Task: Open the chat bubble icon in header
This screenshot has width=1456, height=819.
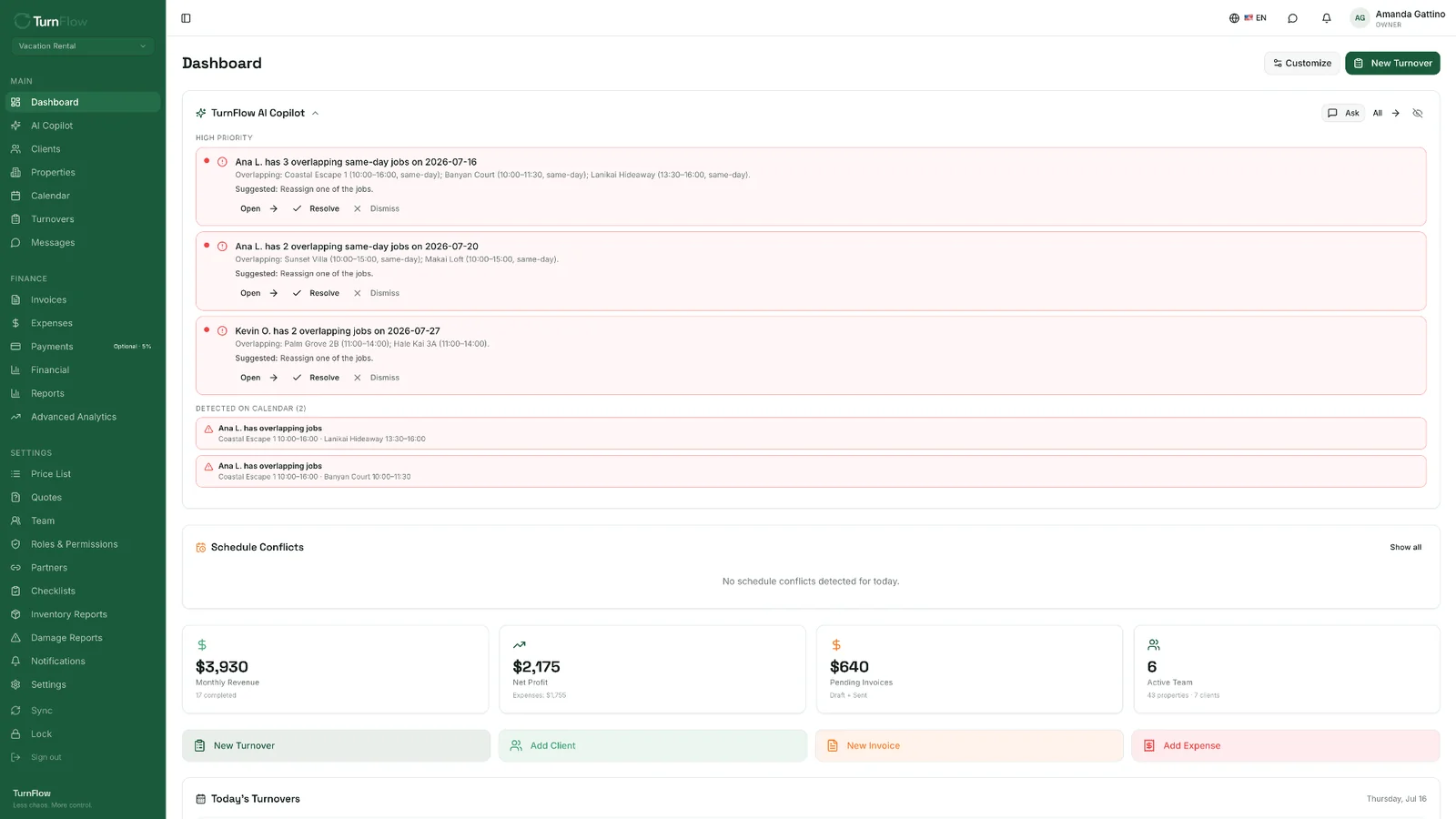Action: point(1292,18)
